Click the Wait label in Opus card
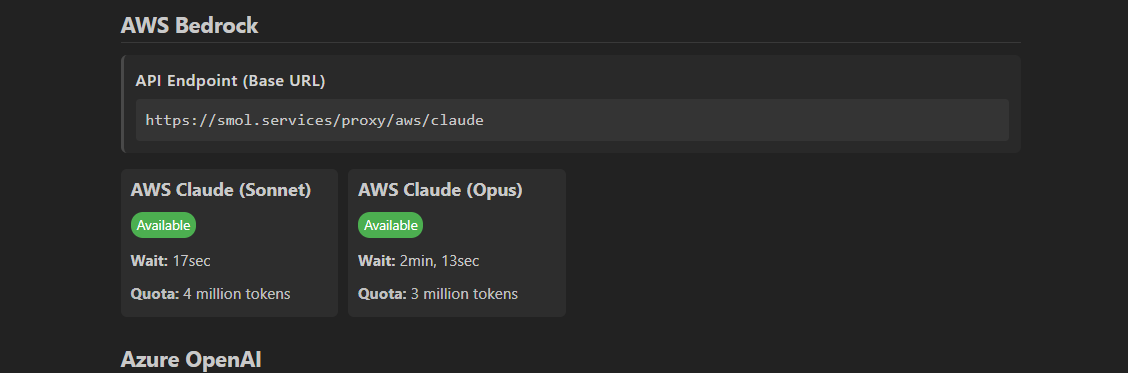Viewport: 1128px width, 373px height. point(377,261)
